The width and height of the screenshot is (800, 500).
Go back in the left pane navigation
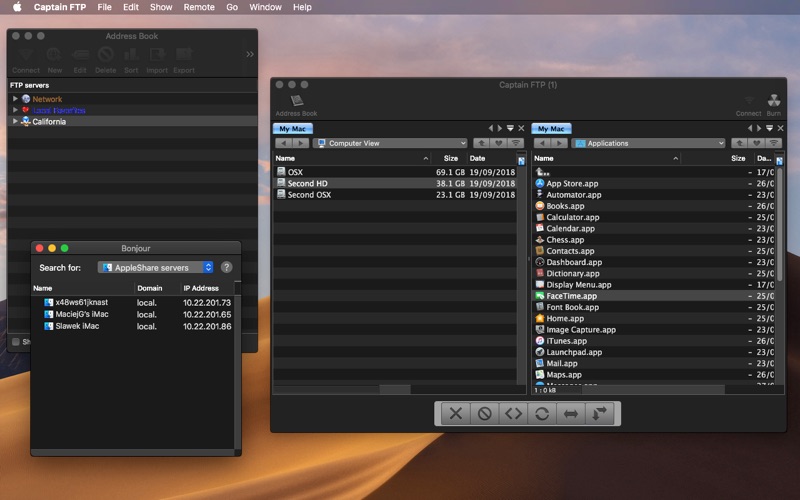[x=284, y=143]
